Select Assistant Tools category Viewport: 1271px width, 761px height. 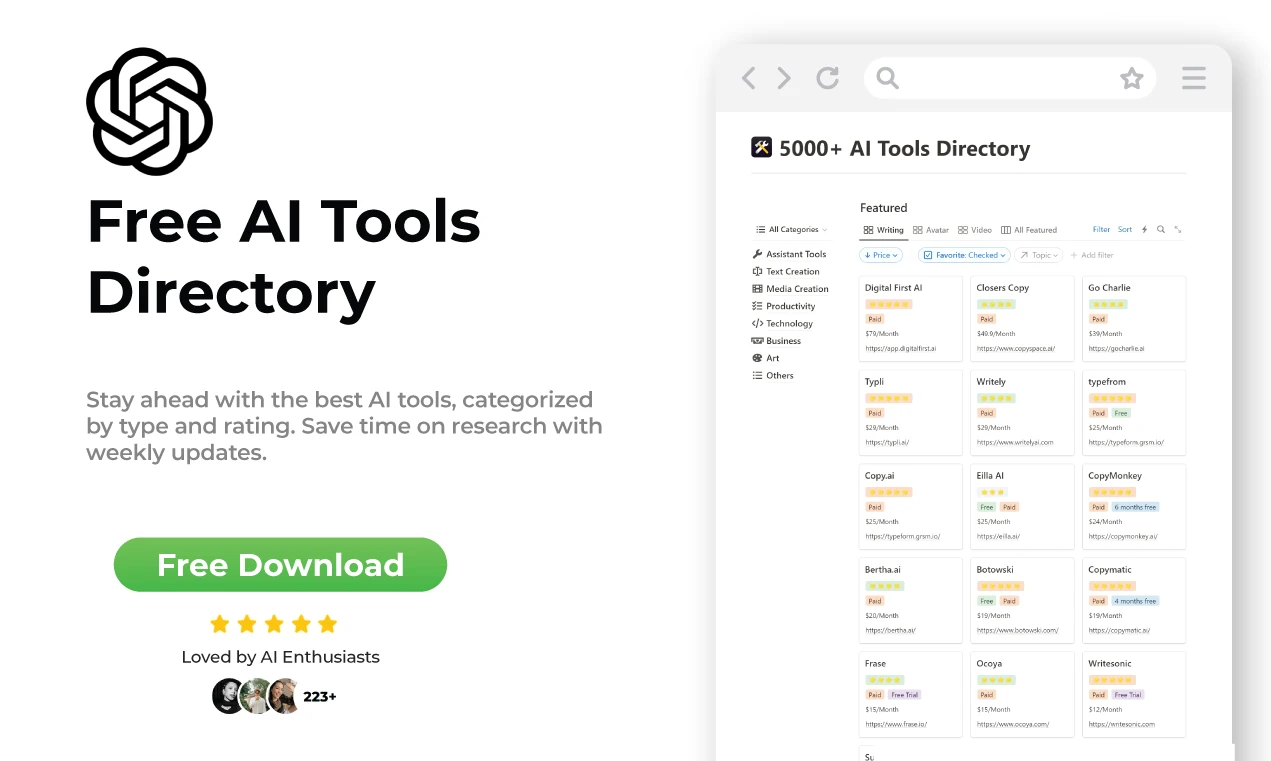[790, 254]
